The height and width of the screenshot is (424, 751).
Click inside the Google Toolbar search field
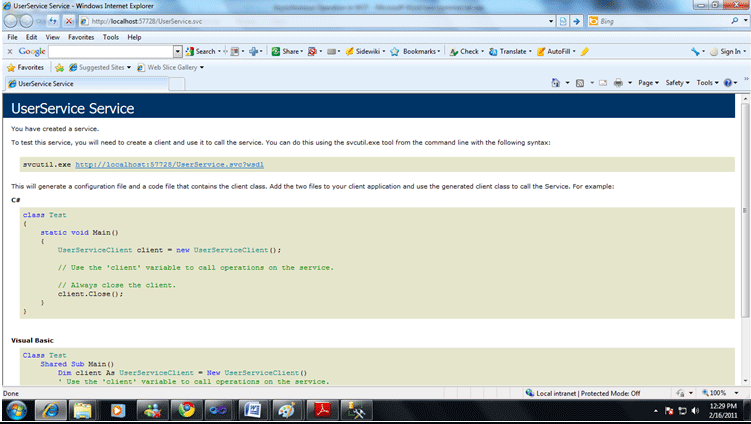(111, 51)
